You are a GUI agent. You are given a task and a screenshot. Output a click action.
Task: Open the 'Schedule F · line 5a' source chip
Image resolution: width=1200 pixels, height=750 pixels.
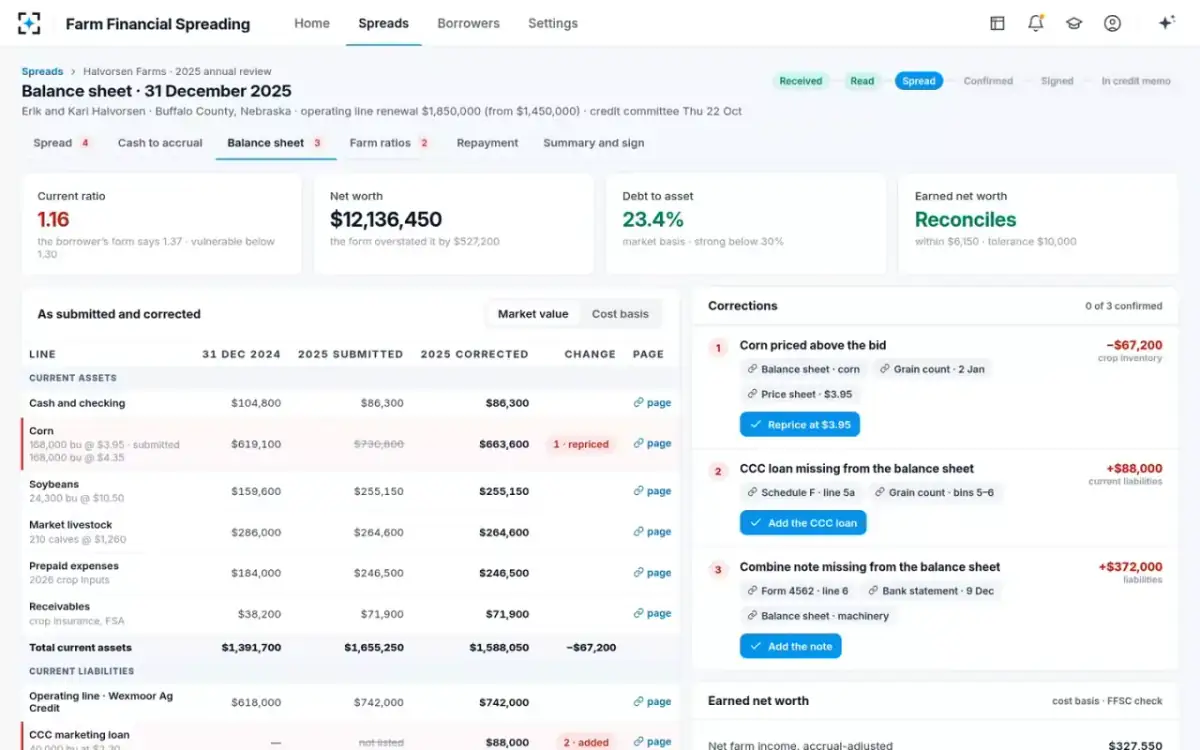pos(801,492)
